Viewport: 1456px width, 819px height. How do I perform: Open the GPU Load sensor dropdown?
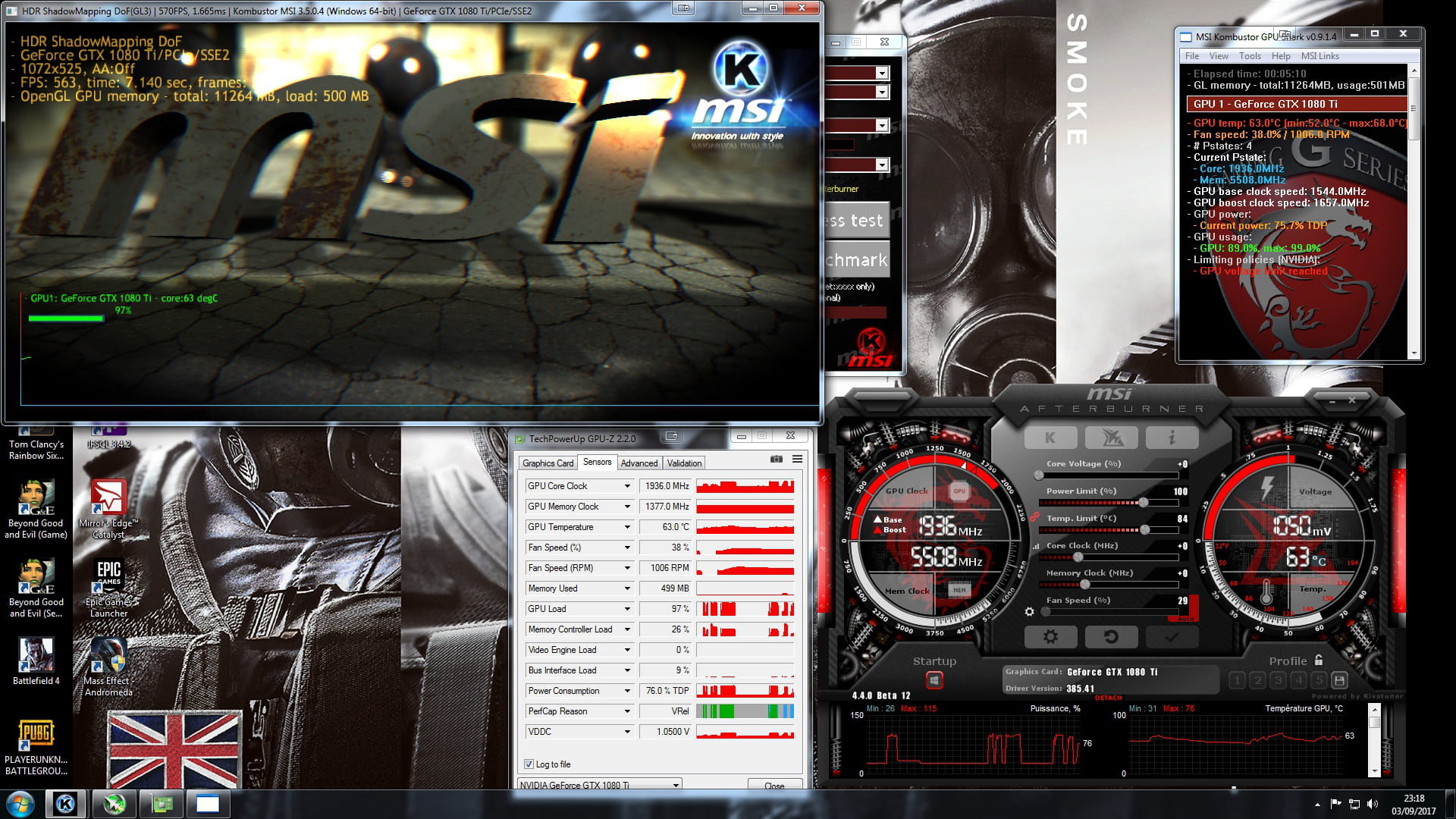click(x=627, y=609)
